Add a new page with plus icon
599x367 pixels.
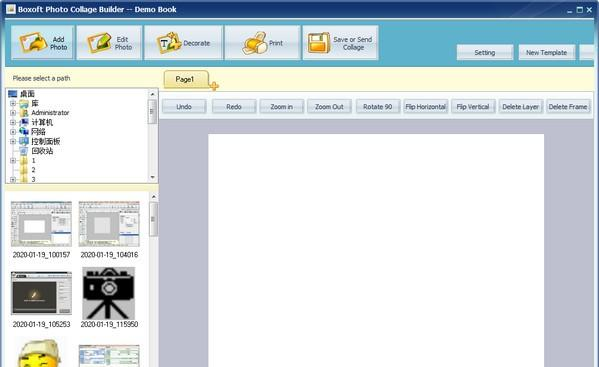pos(214,86)
